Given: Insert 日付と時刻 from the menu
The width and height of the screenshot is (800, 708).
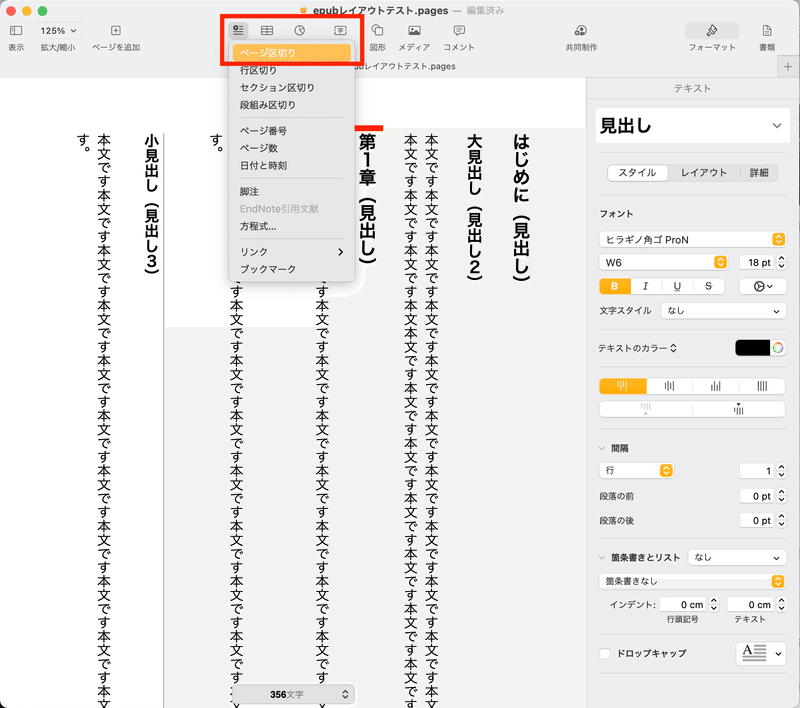Looking at the screenshot, I should click(x=291, y=165).
